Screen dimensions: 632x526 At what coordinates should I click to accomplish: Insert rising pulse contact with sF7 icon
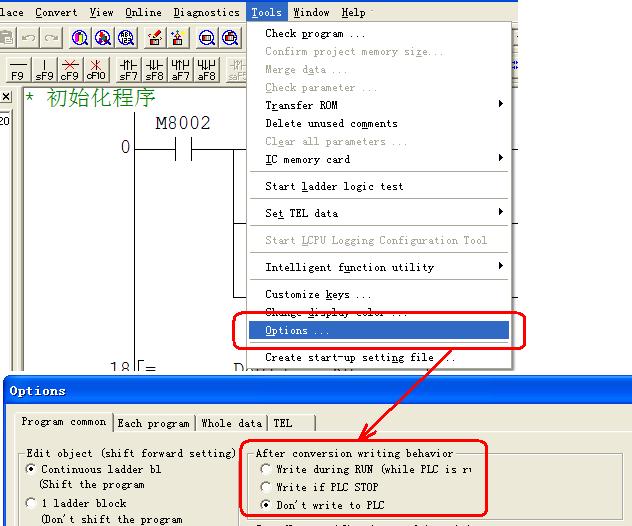coord(129,69)
